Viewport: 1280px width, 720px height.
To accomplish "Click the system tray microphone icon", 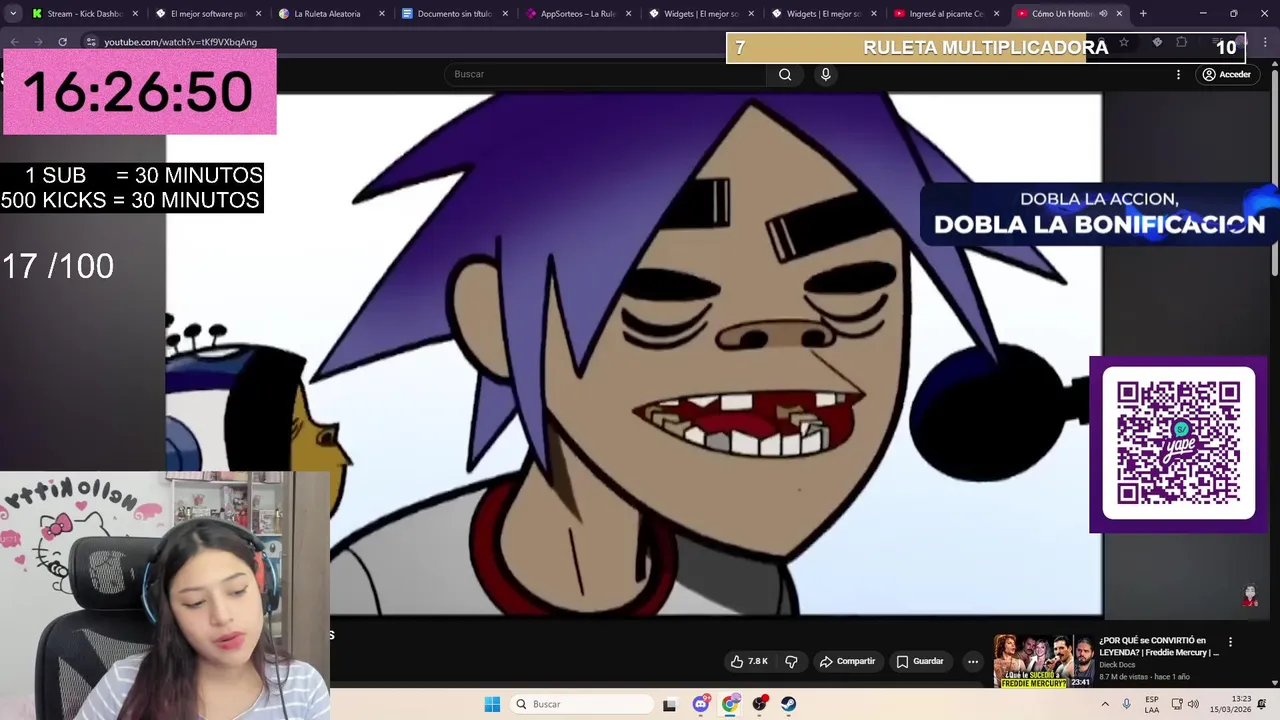I will click(x=1127, y=704).
